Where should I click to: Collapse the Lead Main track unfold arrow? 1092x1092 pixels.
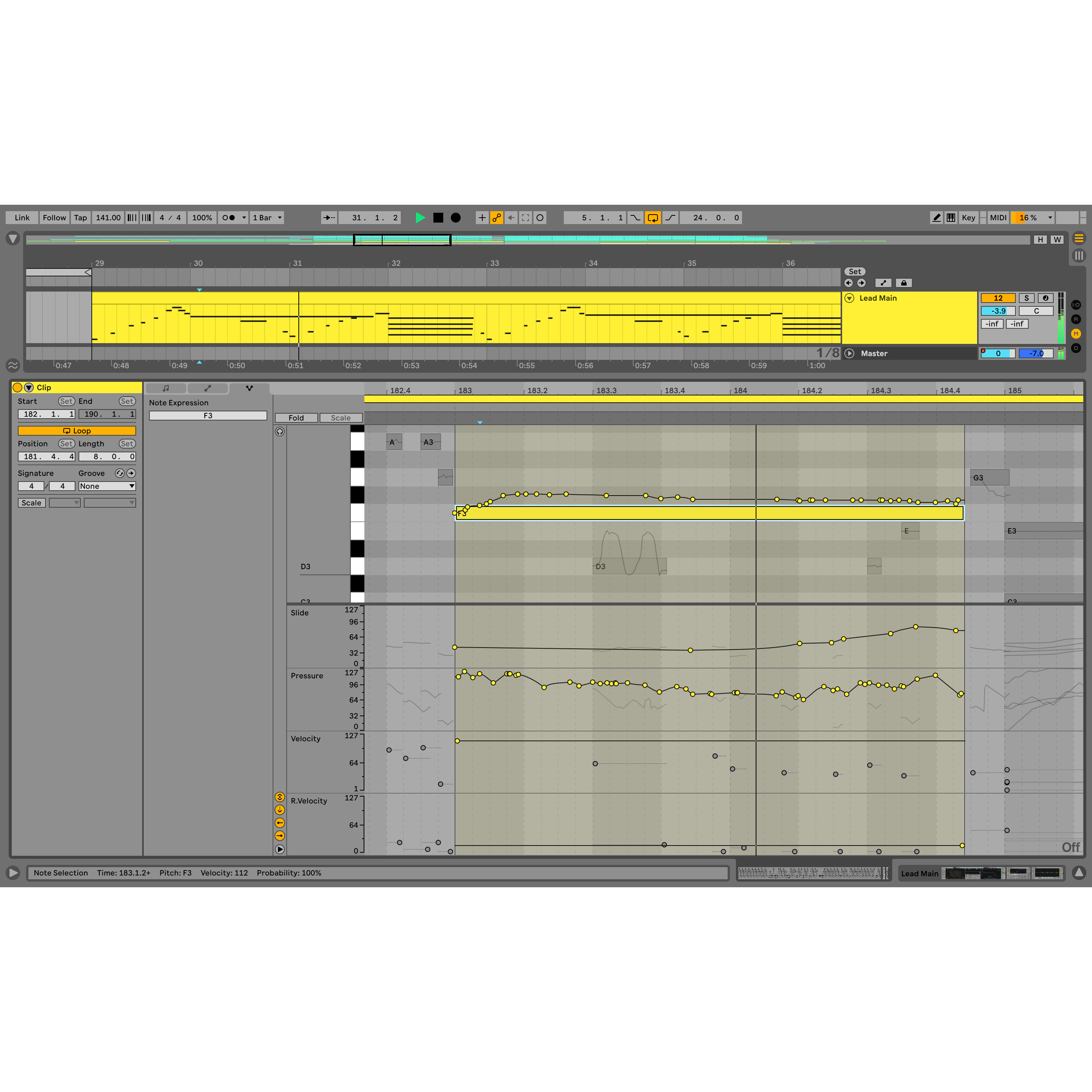point(849,298)
